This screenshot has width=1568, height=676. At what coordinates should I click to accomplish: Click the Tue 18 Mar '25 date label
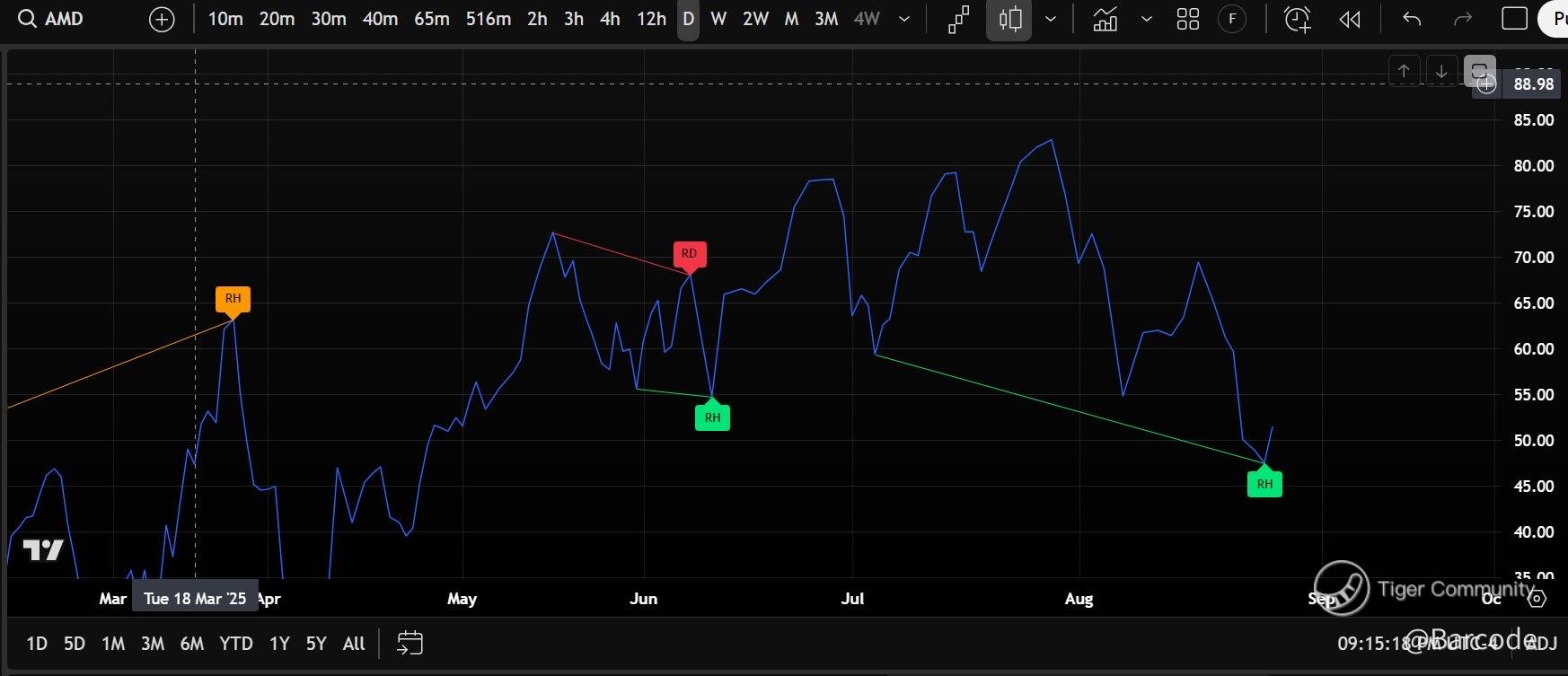[195, 599]
